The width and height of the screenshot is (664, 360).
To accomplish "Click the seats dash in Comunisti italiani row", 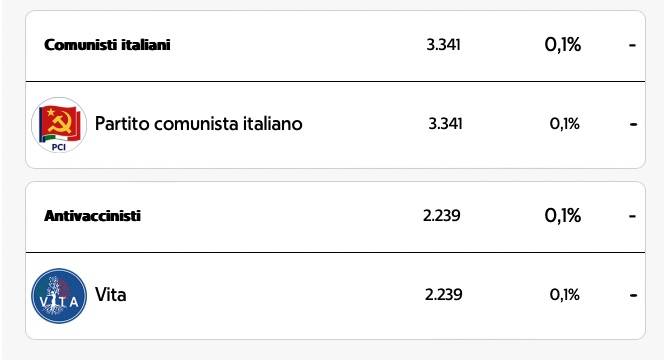I will (633, 45).
